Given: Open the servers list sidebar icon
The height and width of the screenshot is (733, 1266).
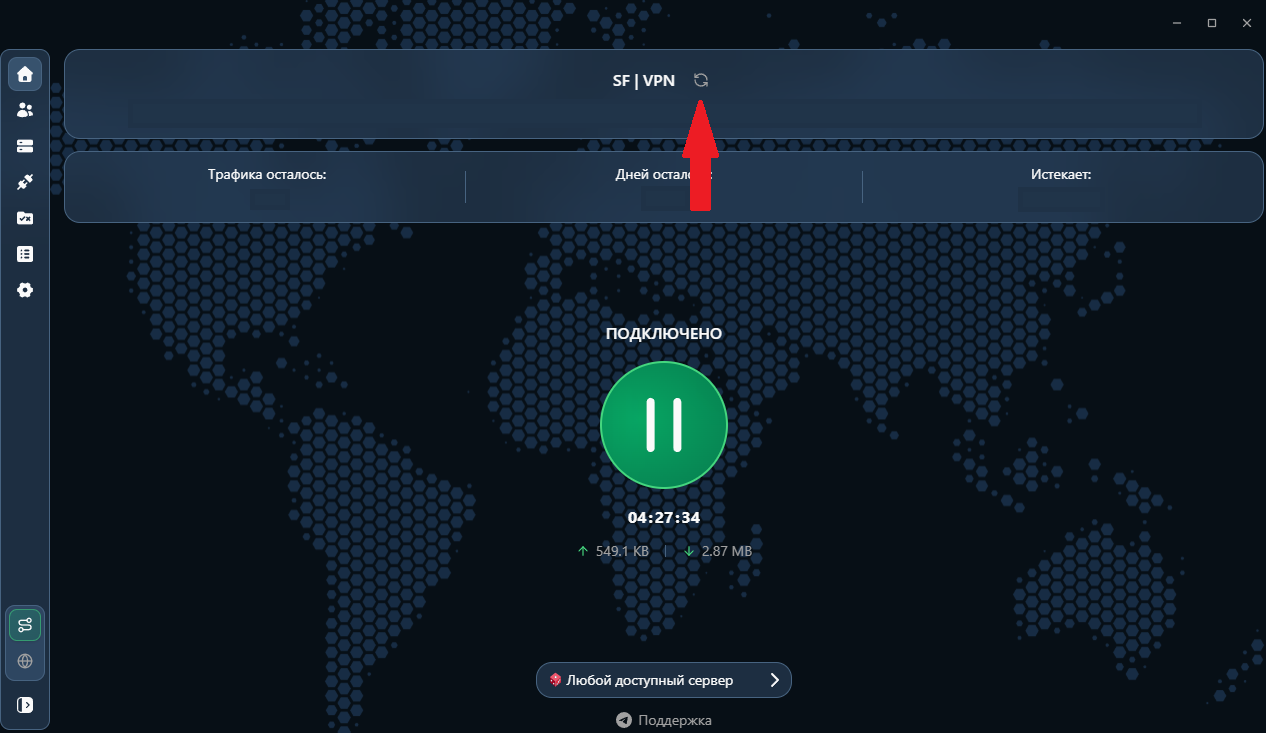Looking at the screenshot, I should tap(25, 146).
